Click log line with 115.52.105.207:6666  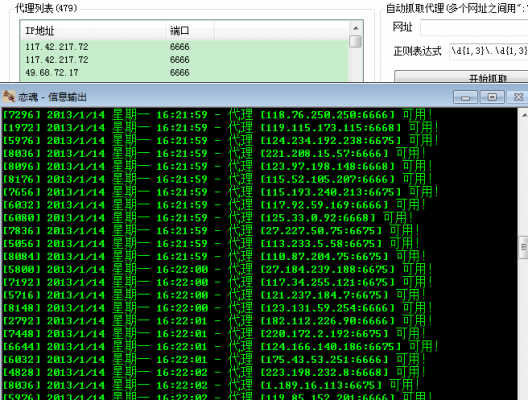(x=218, y=179)
